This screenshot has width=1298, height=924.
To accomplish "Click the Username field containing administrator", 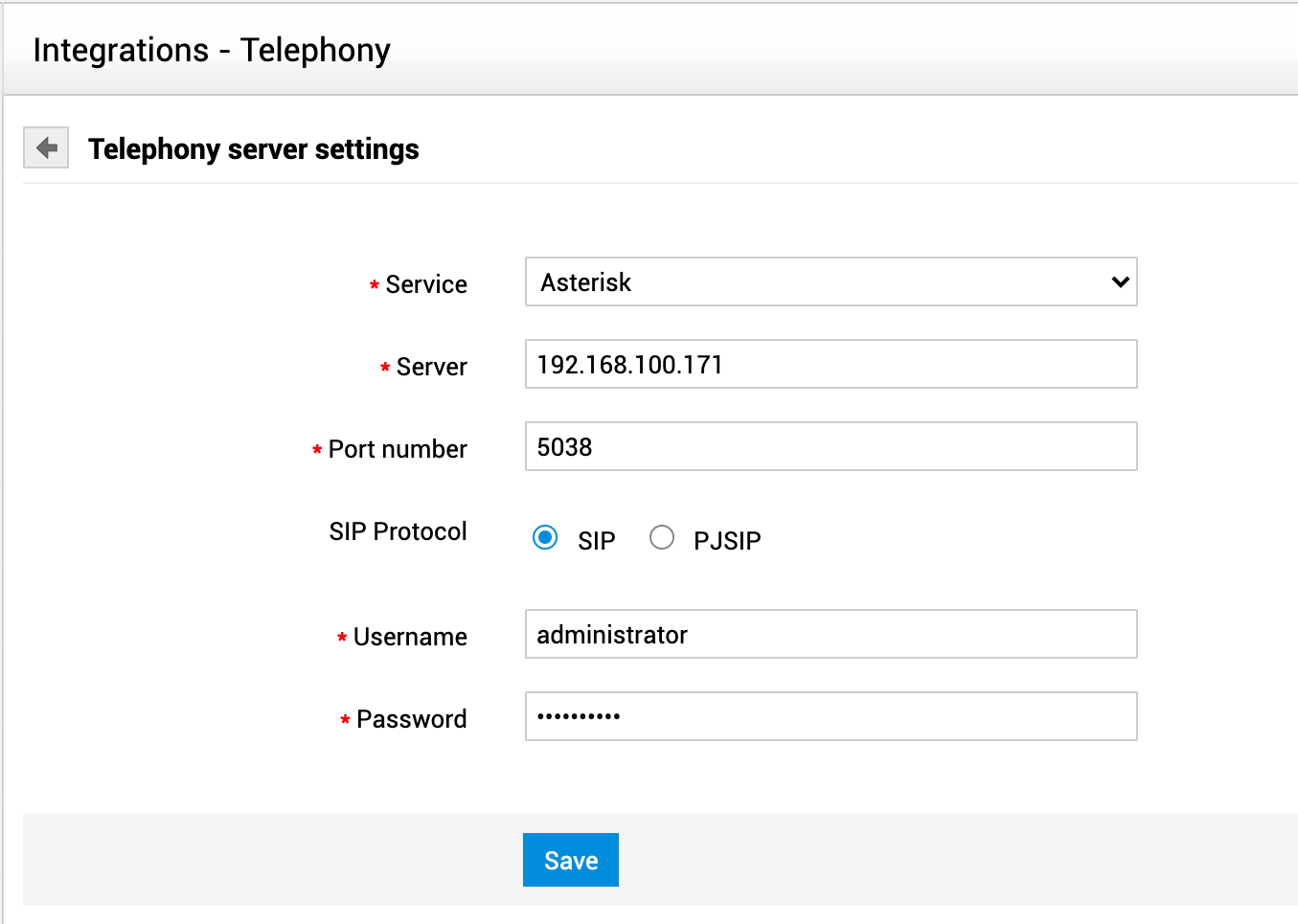I will [830, 635].
